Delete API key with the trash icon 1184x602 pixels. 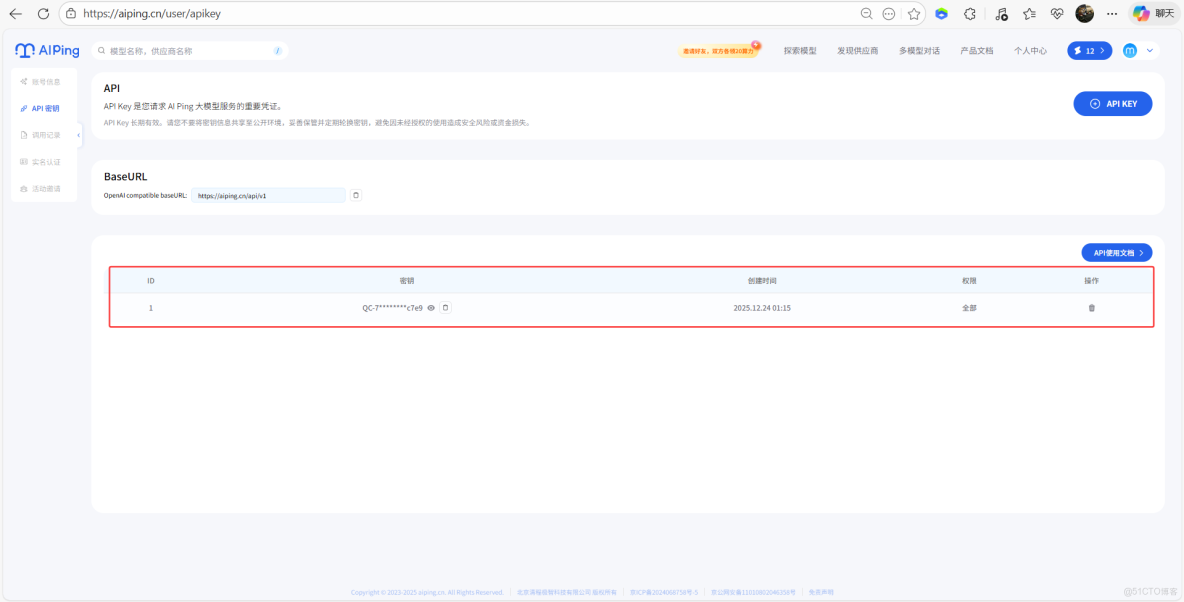coord(1092,308)
